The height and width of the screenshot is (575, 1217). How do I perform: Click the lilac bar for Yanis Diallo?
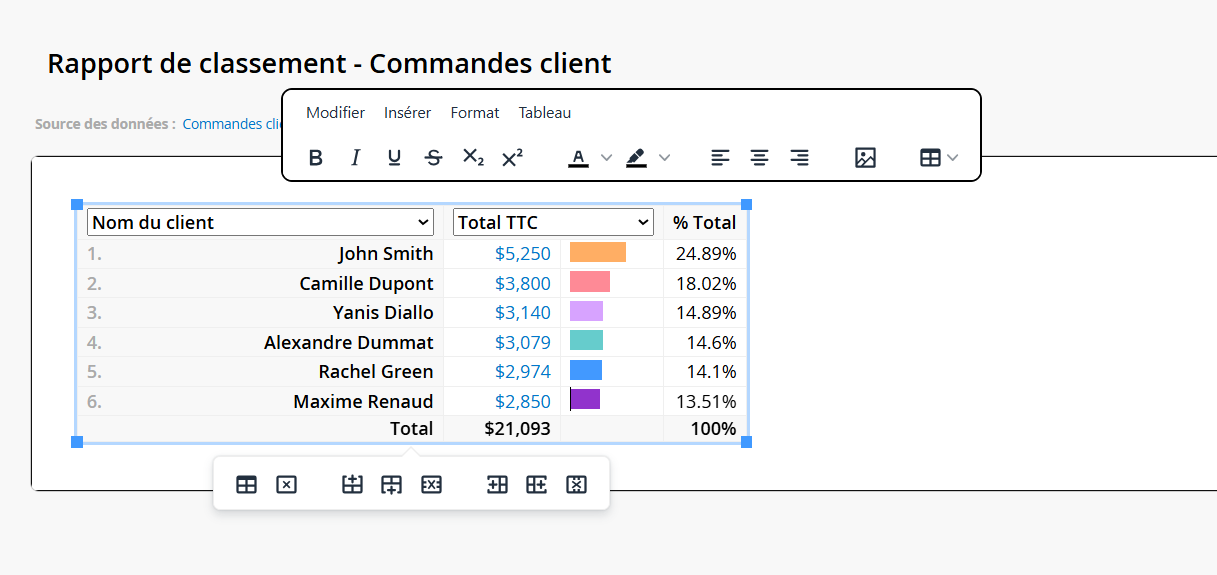[x=586, y=311]
